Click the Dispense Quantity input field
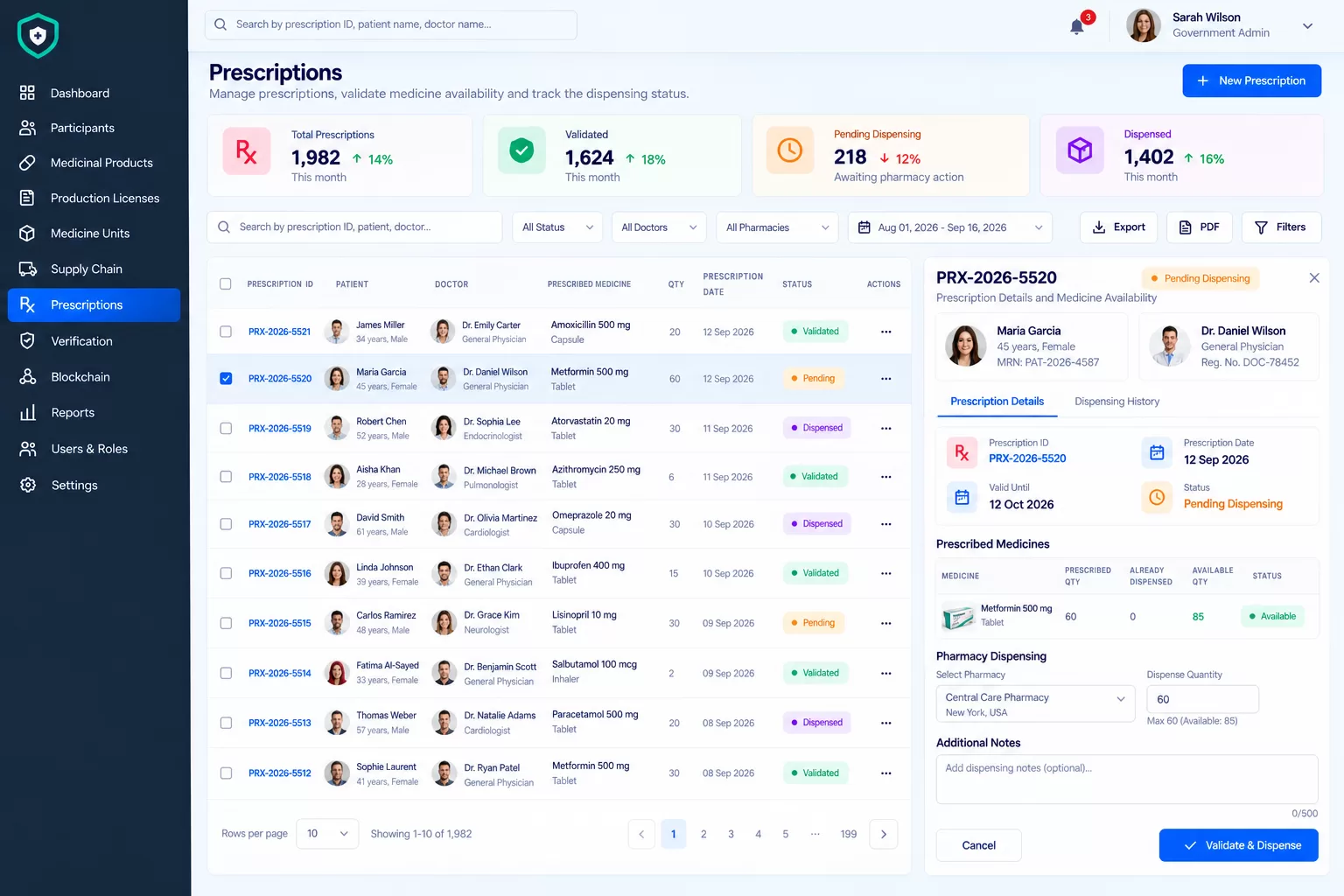1344x896 pixels. tap(1202, 699)
